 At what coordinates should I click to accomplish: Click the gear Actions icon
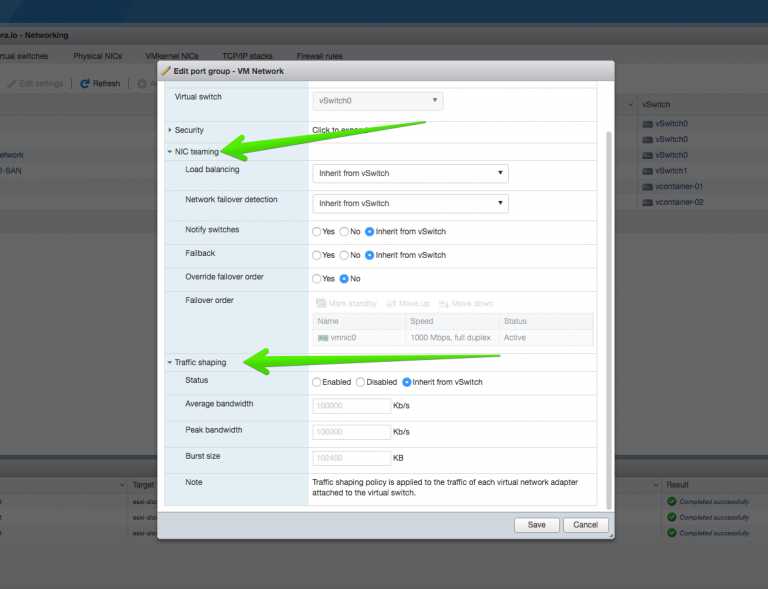tap(142, 84)
